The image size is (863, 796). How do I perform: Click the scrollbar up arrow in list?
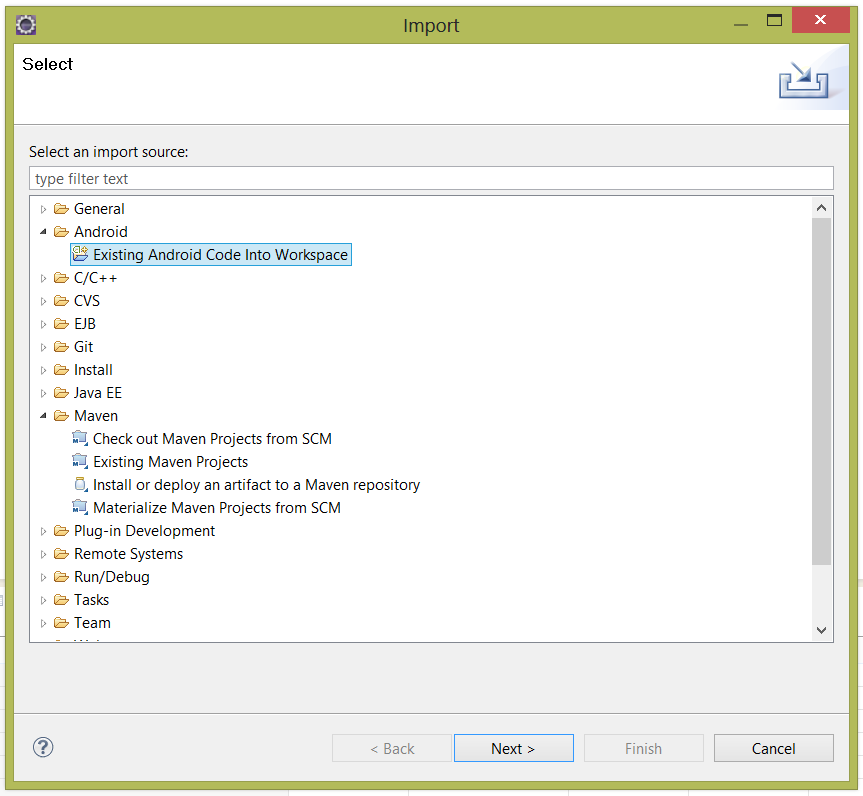point(821,208)
